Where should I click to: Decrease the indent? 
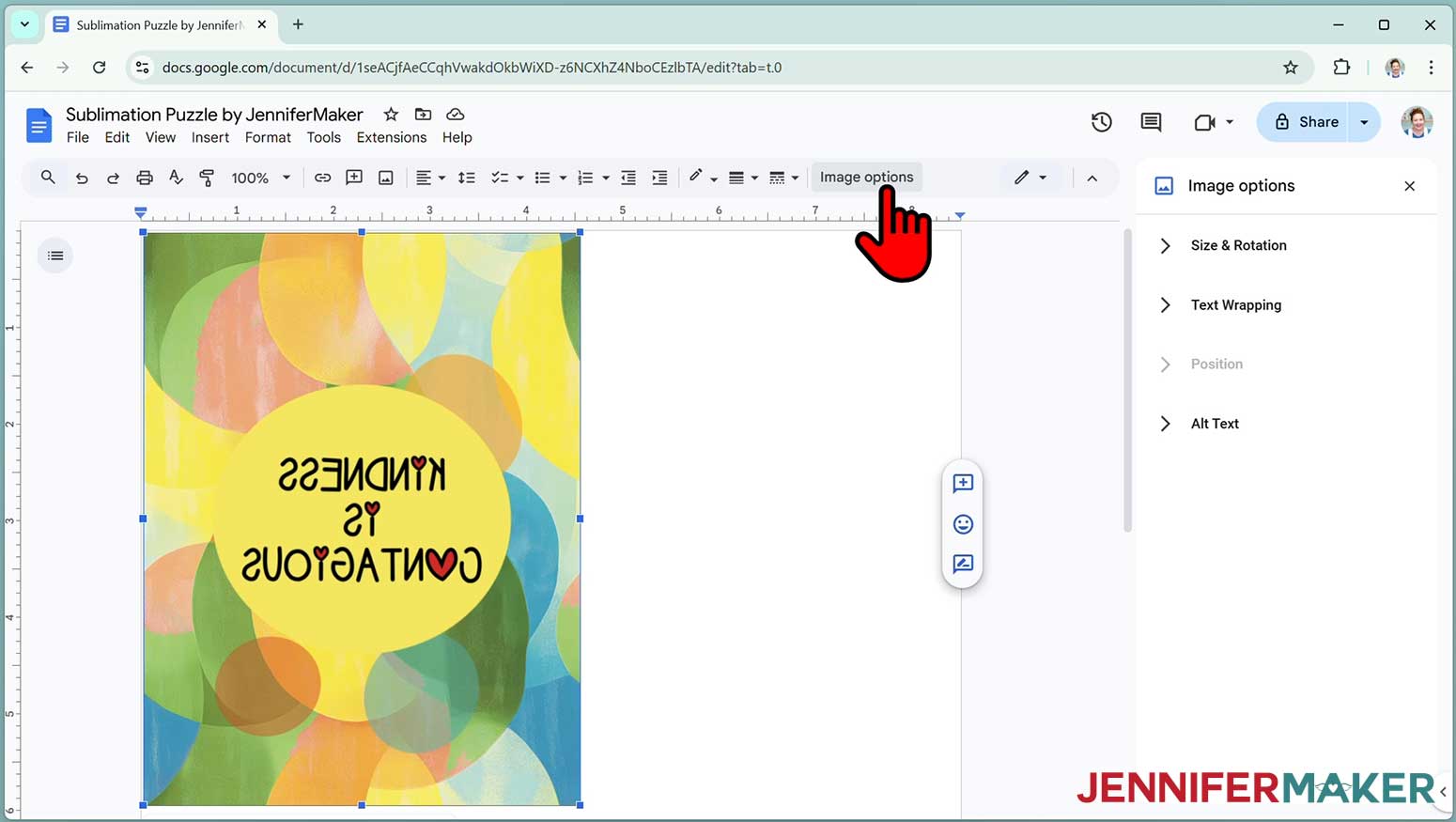click(x=628, y=178)
